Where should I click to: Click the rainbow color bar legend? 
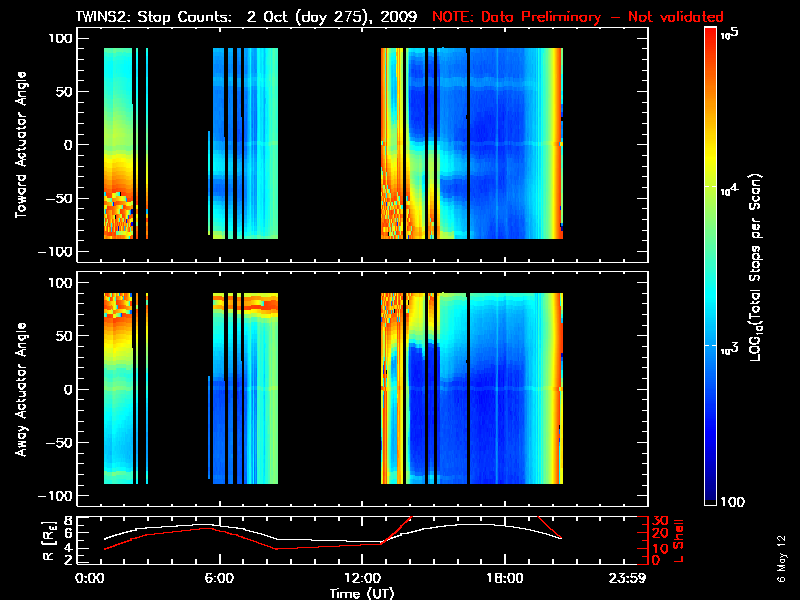711,266
